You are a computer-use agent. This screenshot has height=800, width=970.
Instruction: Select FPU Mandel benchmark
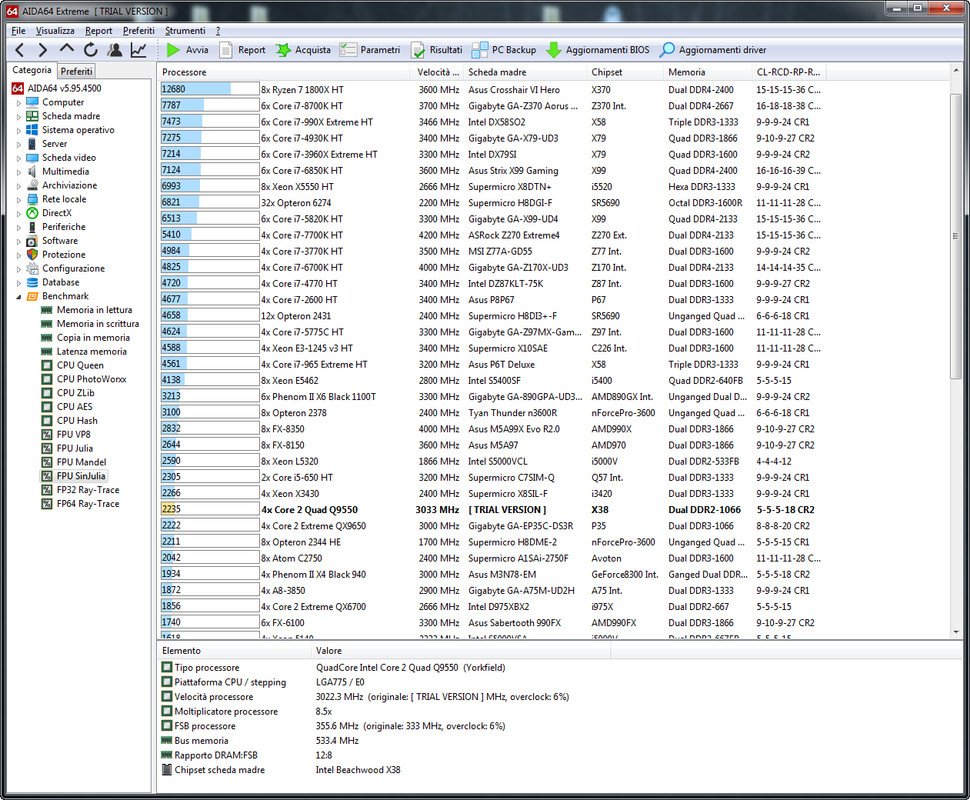[82, 462]
